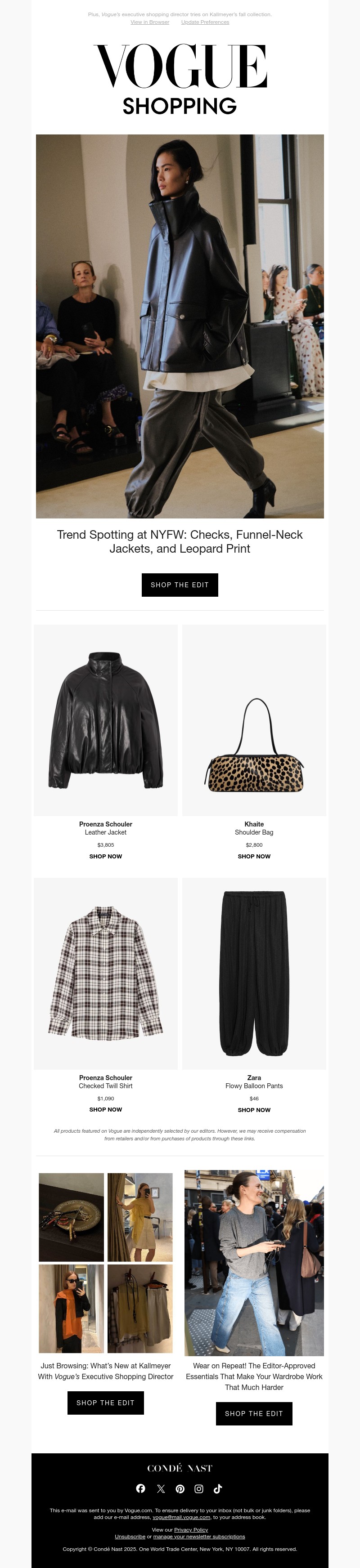This screenshot has width=360, height=1568.
Task: Click Shop The Edit under Wear on Repeat
Action: [254, 1413]
